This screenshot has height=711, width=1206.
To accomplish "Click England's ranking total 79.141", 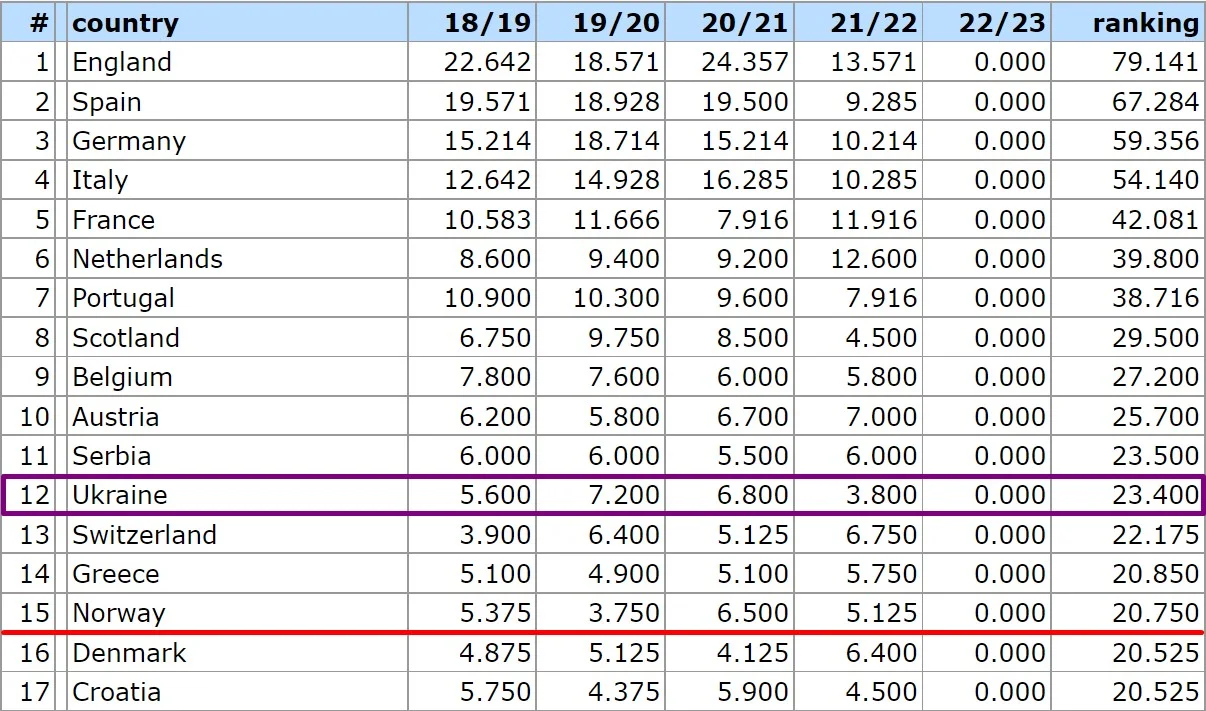I will tap(1155, 62).
